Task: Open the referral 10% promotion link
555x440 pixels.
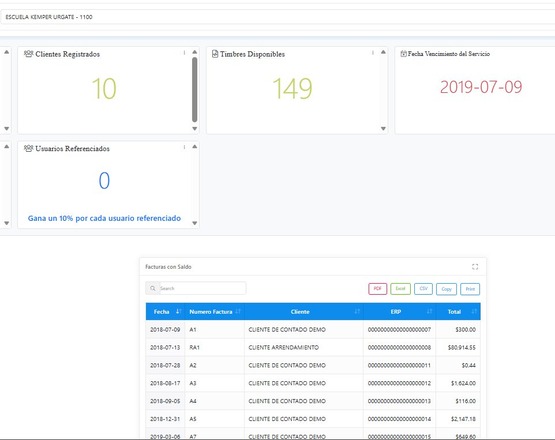Action: point(104,218)
